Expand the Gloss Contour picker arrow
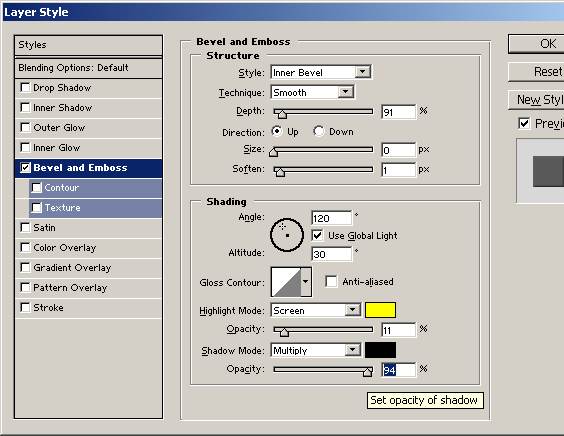The height and width of the screenshot is (436, 564). pos(306,282)
